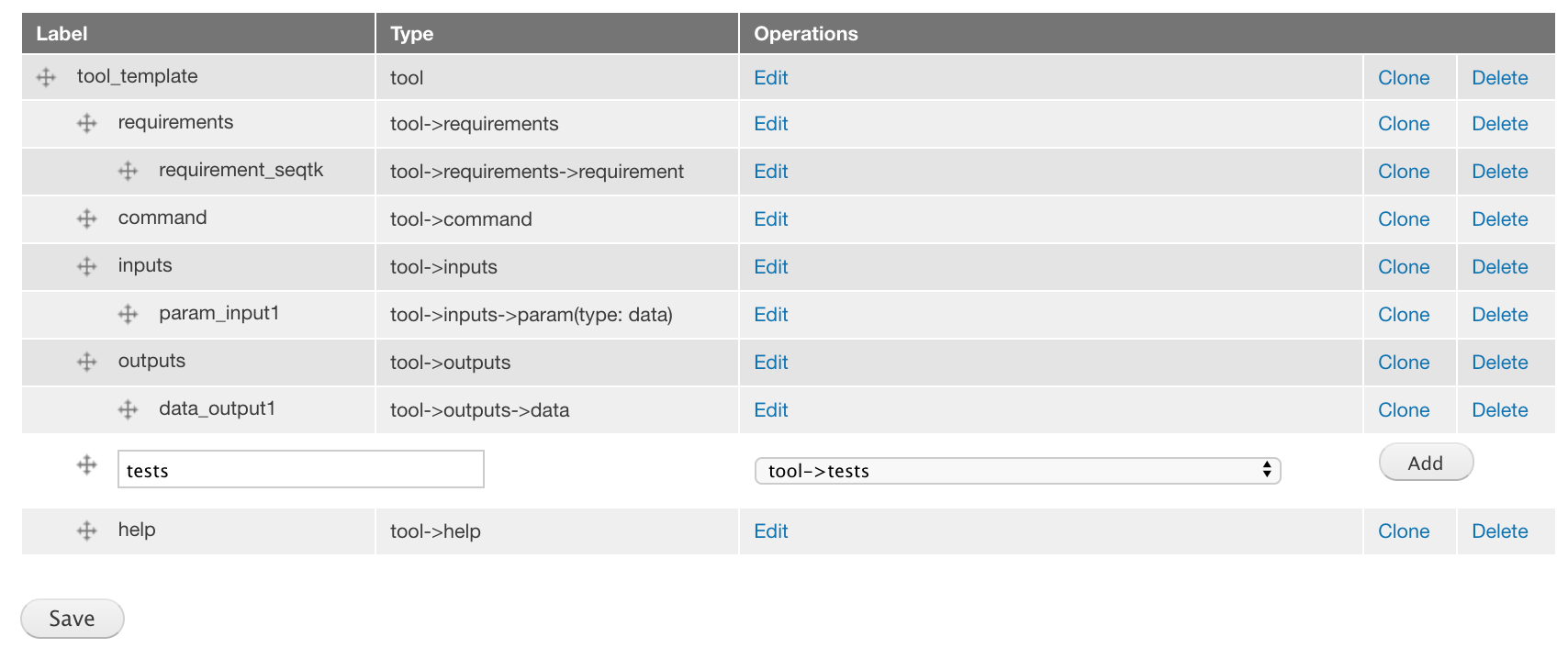
Task: Clone the command element
Action: 1404,219
